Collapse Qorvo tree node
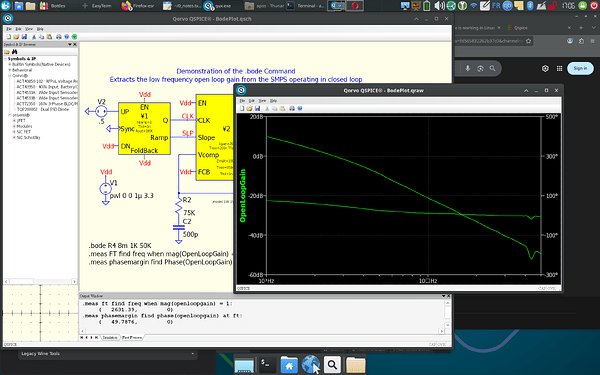600x375 pixels. pyautogui.click(x=10, y=75)
